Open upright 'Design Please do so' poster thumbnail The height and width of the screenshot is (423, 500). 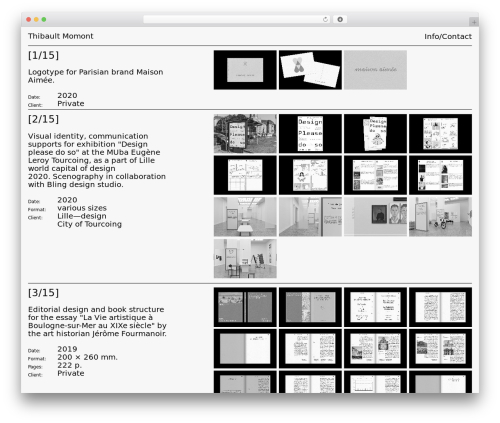310,134
